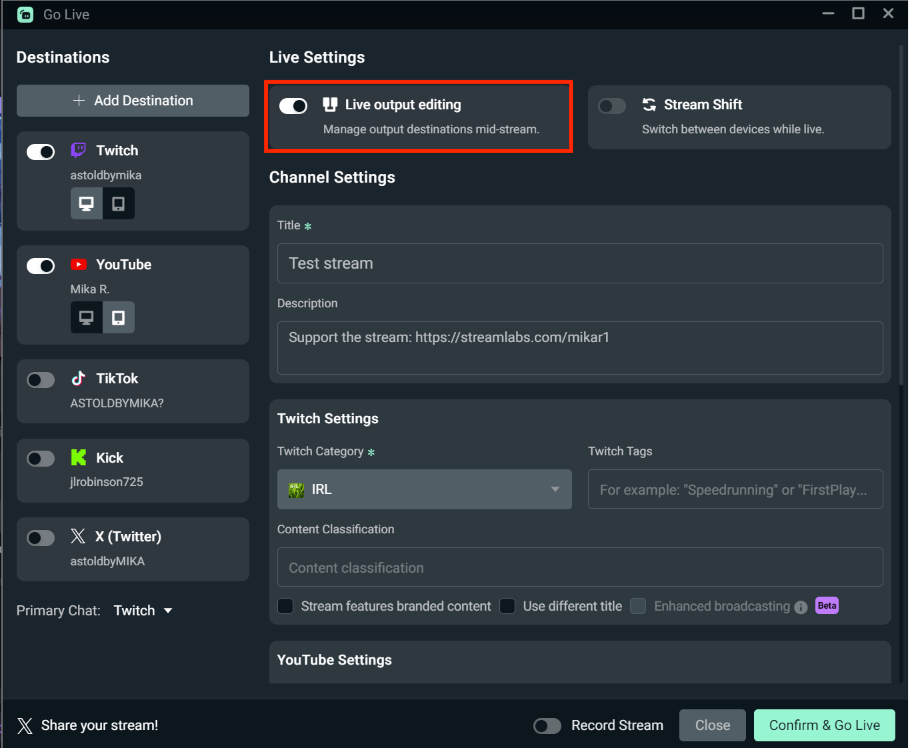Click the Twitch Settings heading
The width and height of the screenshot is (909, 748).
(328, 419)
